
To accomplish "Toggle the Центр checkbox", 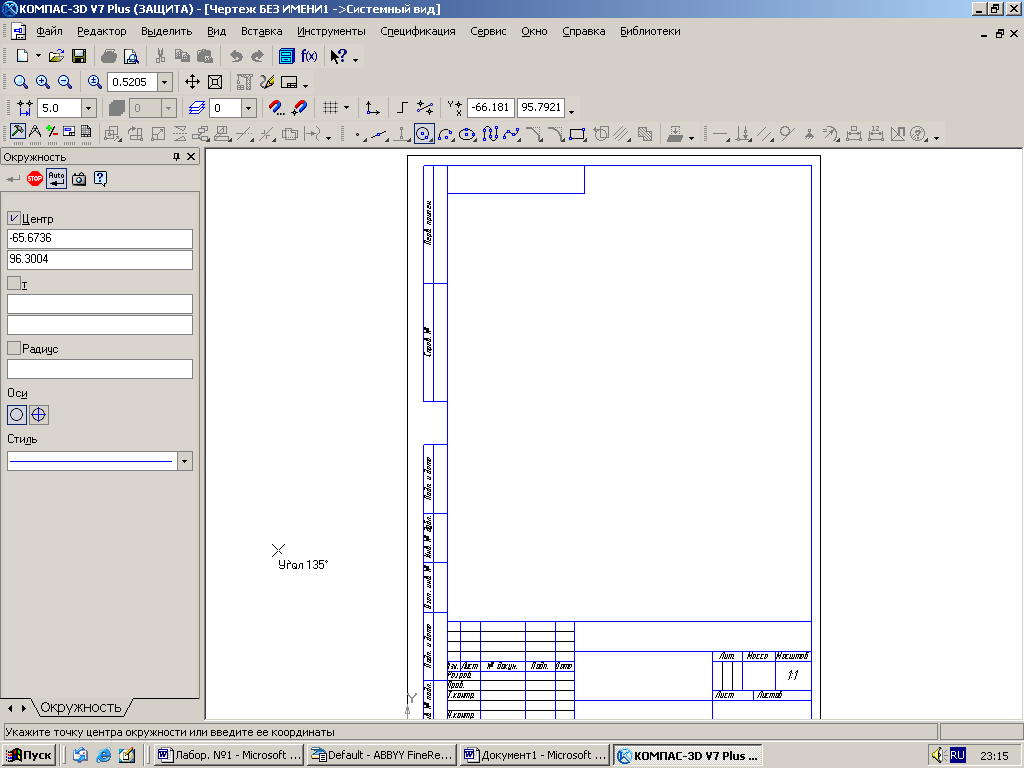I will [x=14, y=217].
